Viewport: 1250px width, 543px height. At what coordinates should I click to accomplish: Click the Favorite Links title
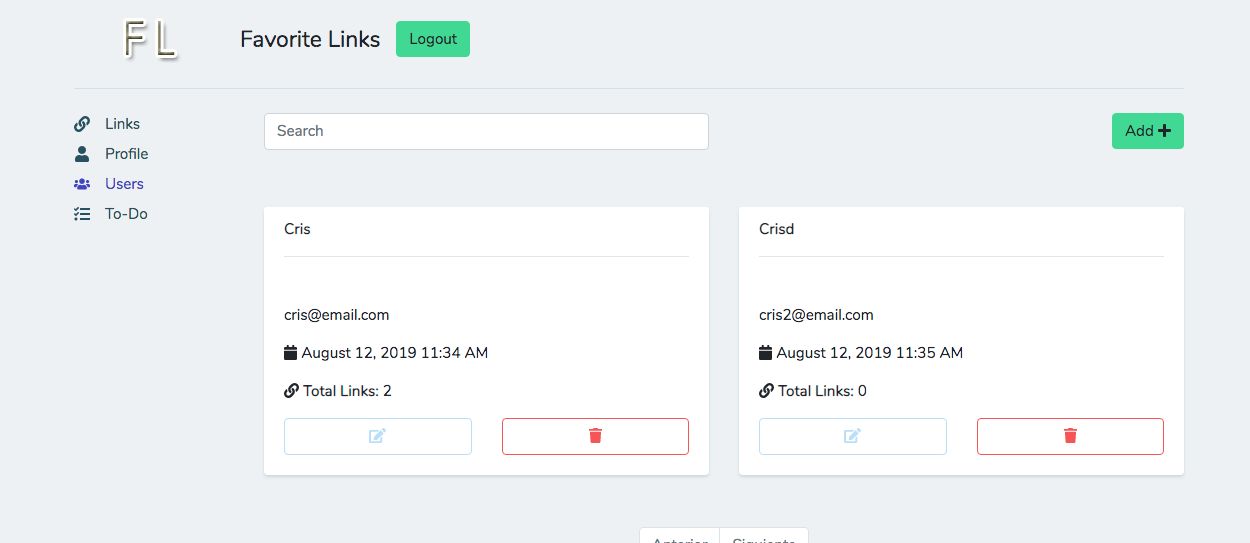[x=310, y=39]
